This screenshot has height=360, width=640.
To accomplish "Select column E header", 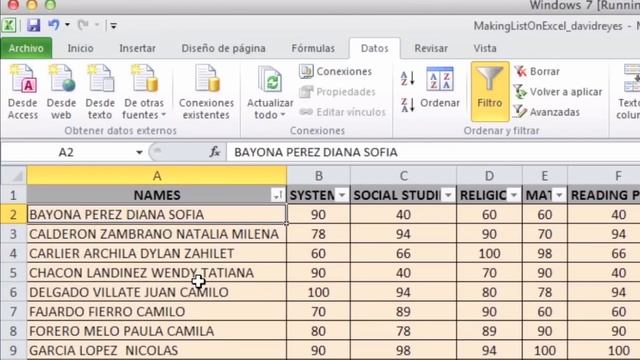I will (x=544, y=176).
